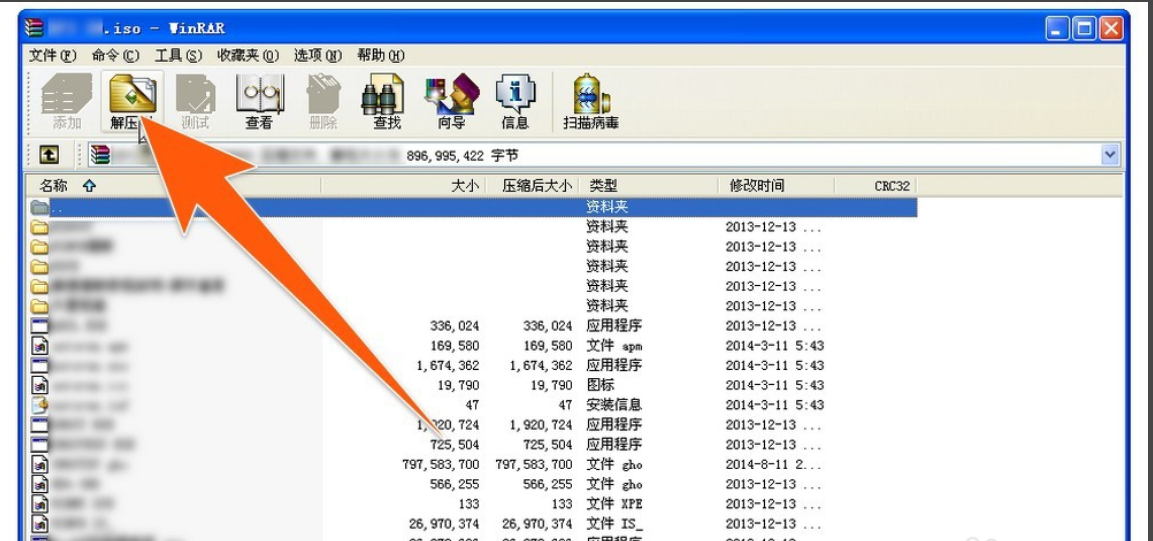Select the 797,583,700 byte gho file row
Viewport: 1153px width, 541px height.
pos(470,464)
